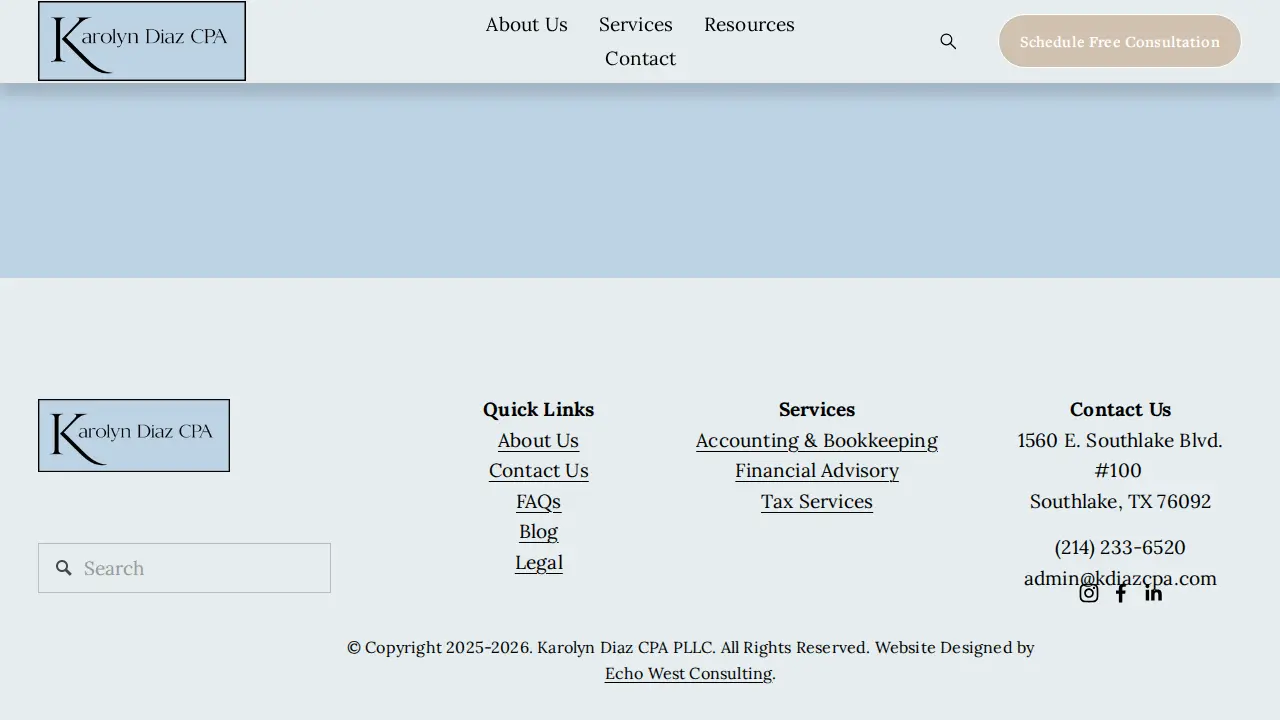The width and height of the screenshot is (1280, 720).
Task: Visit the Blog footer link
Action: pyautogui.click(x=538, y=531)
